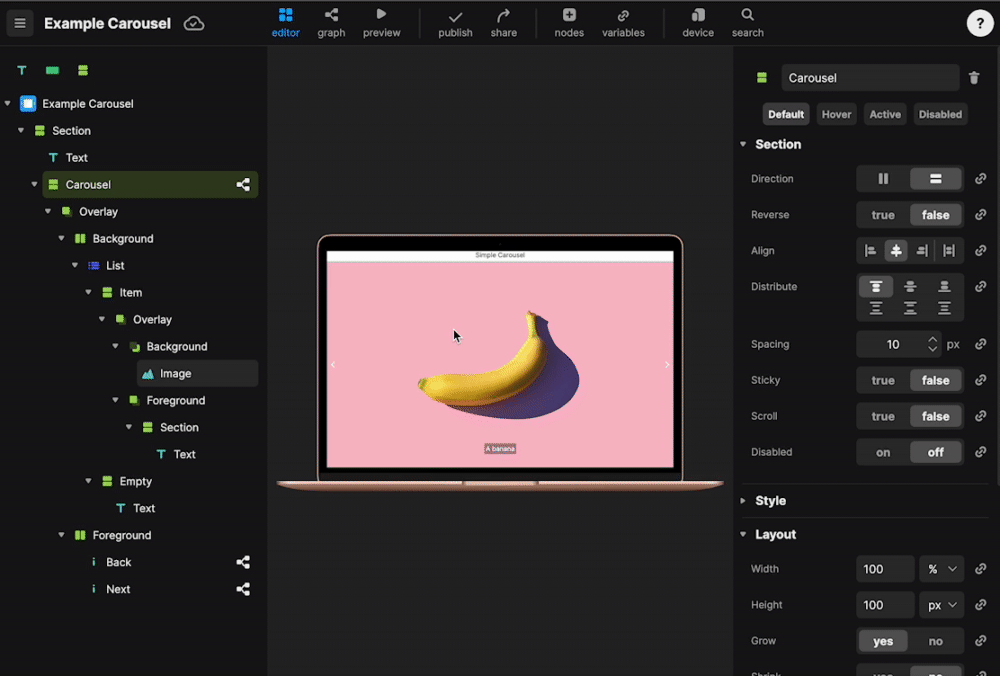Click the share icon on the Next layer
The width and height of the screenshot is (1000, 676).
tap(243, 589)
